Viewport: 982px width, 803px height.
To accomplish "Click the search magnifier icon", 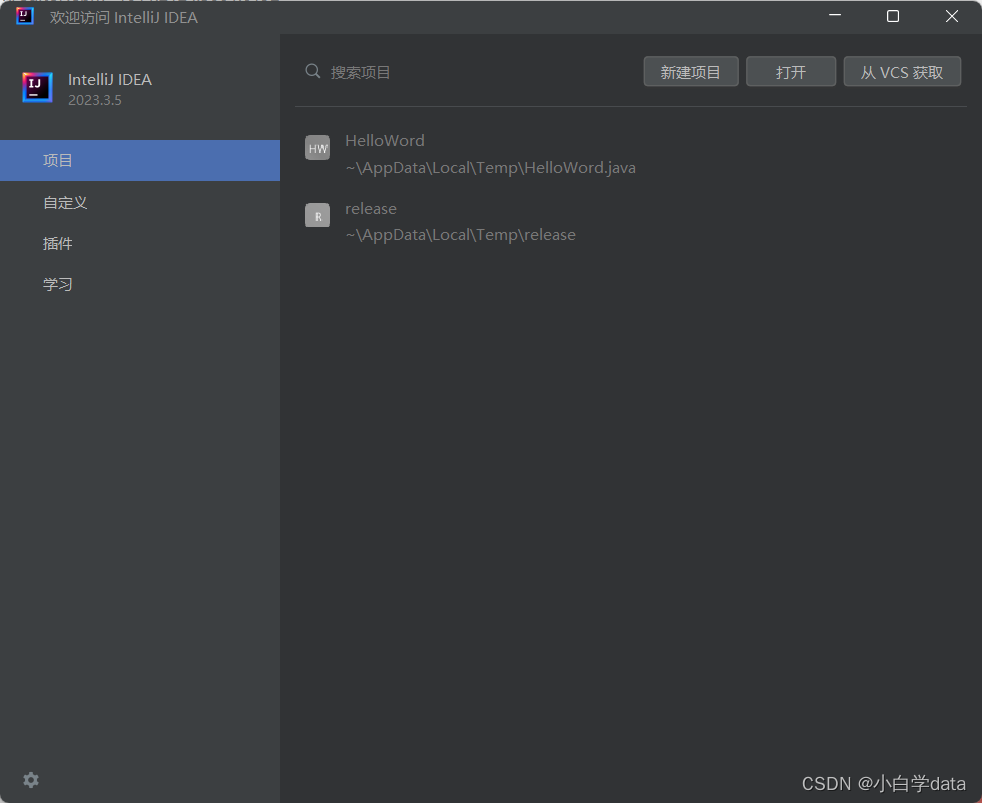I will tap(313, 71).
